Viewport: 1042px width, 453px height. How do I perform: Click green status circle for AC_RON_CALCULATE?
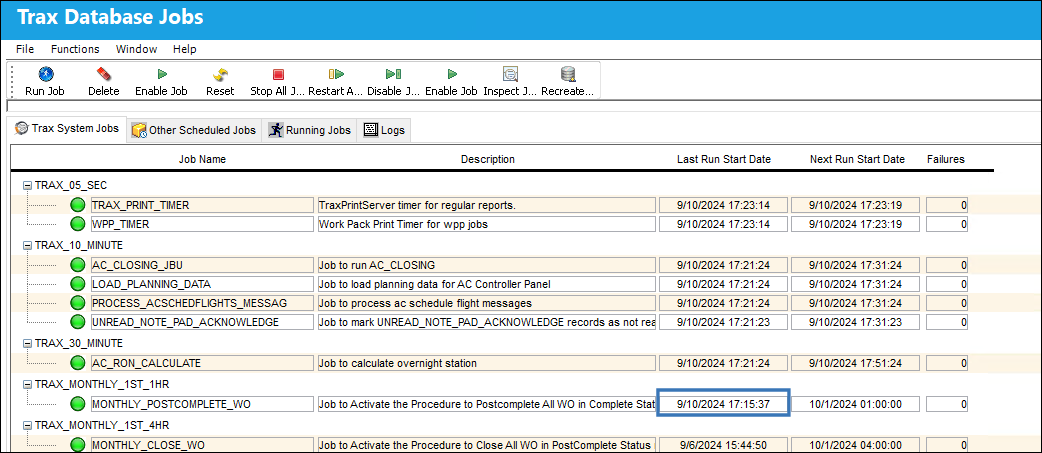(78, 363)
